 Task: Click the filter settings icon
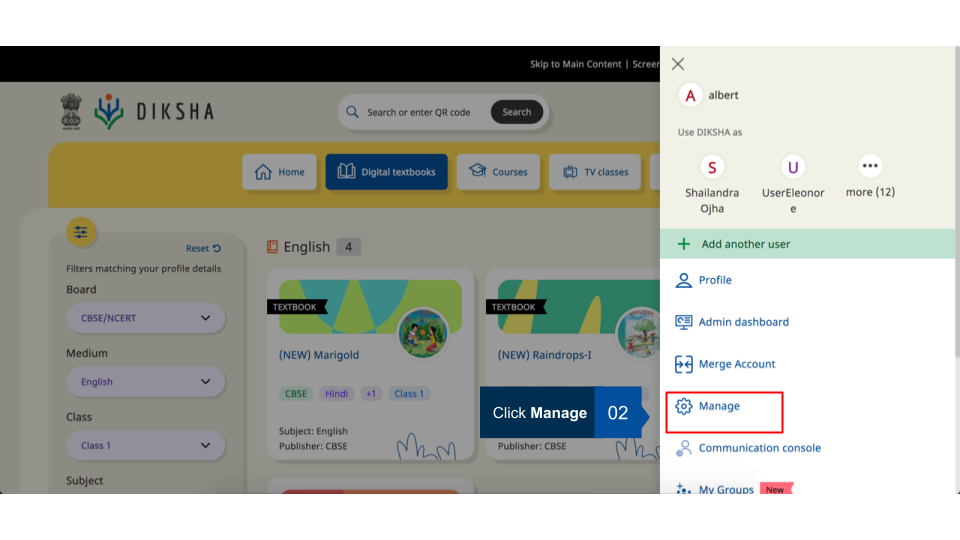click(x=81, y=232)
